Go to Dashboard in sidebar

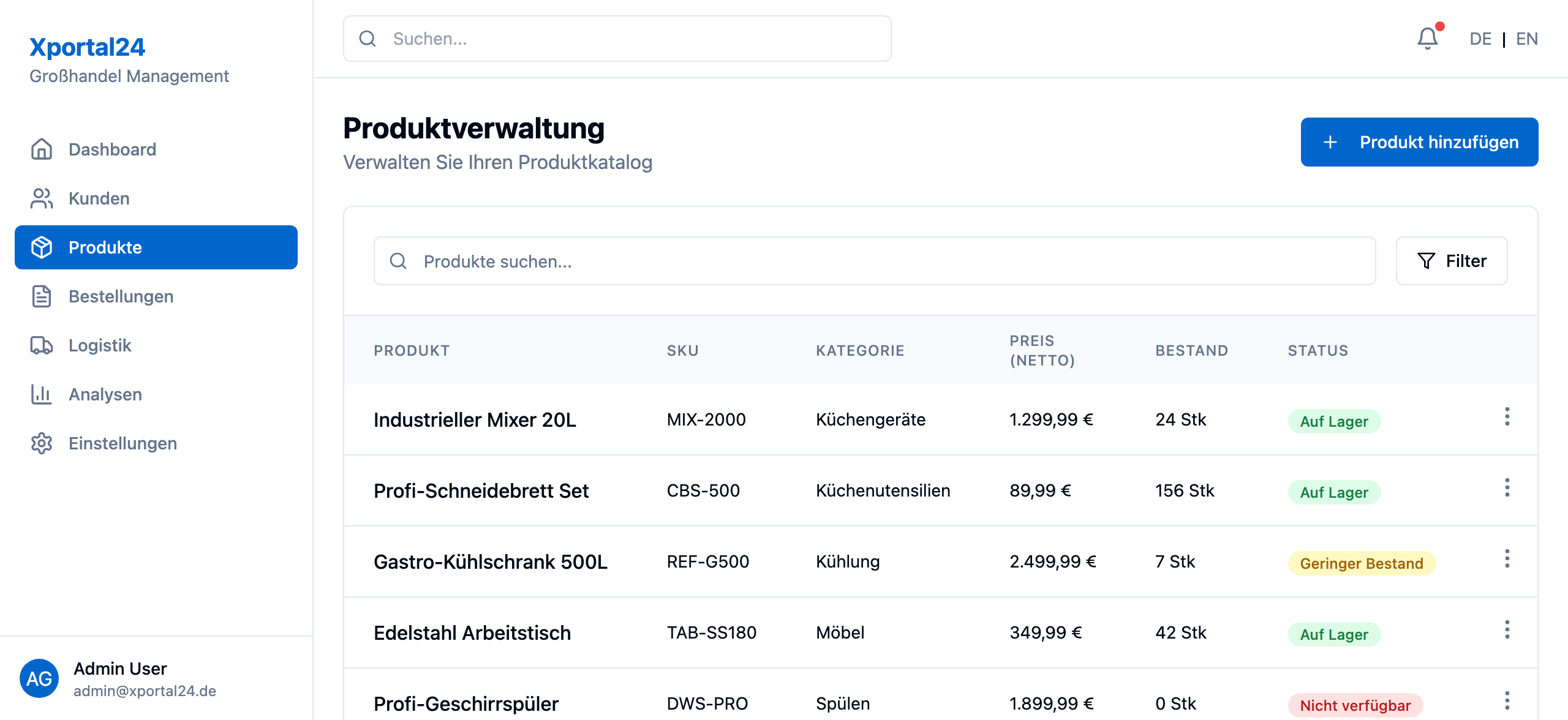point(156,149)
